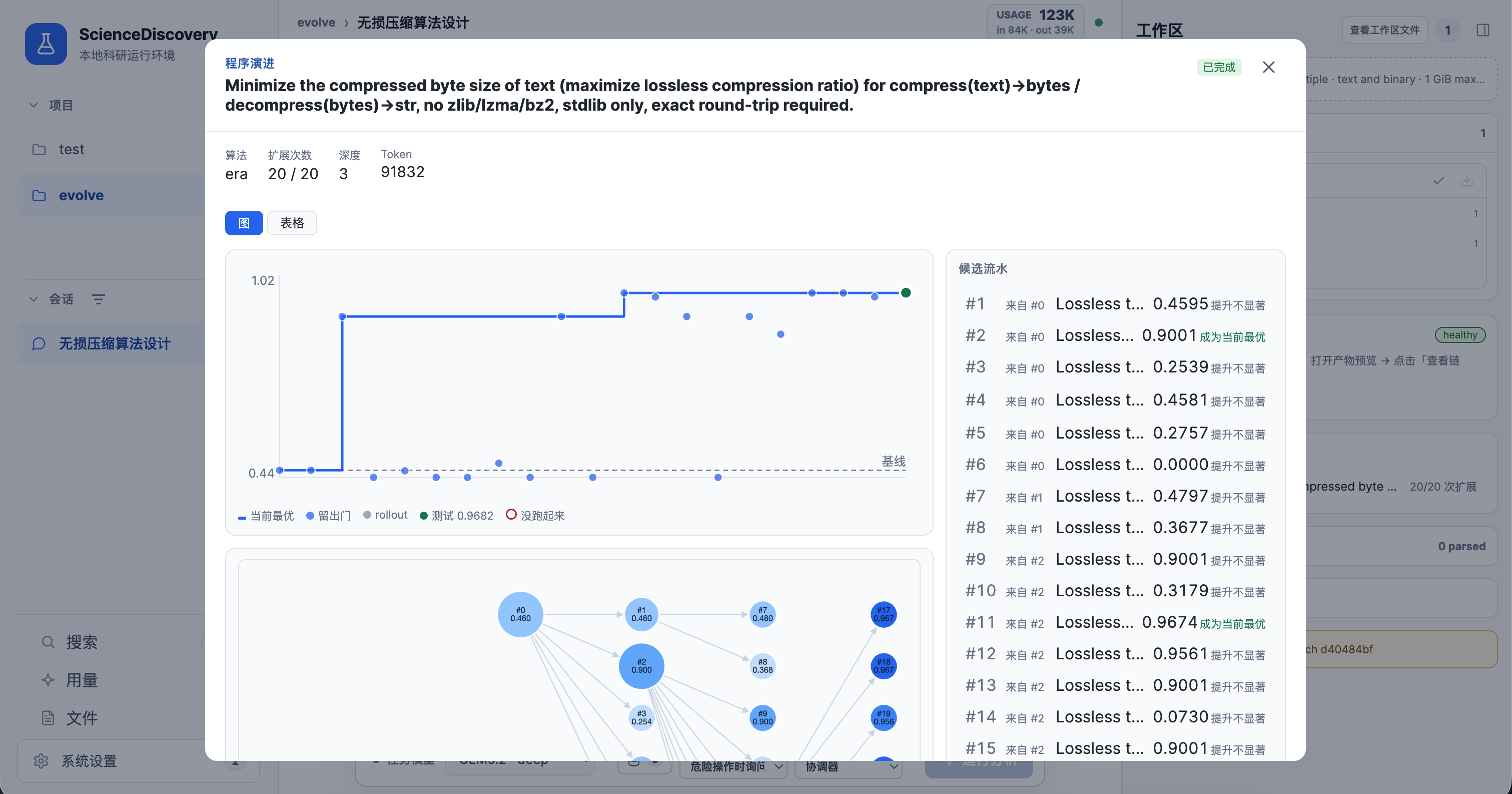Image resolution: width=1512 pixels, height=794 pixels.
Task: Open 系统设置 gear icon
Action: (x=41, y=761)
